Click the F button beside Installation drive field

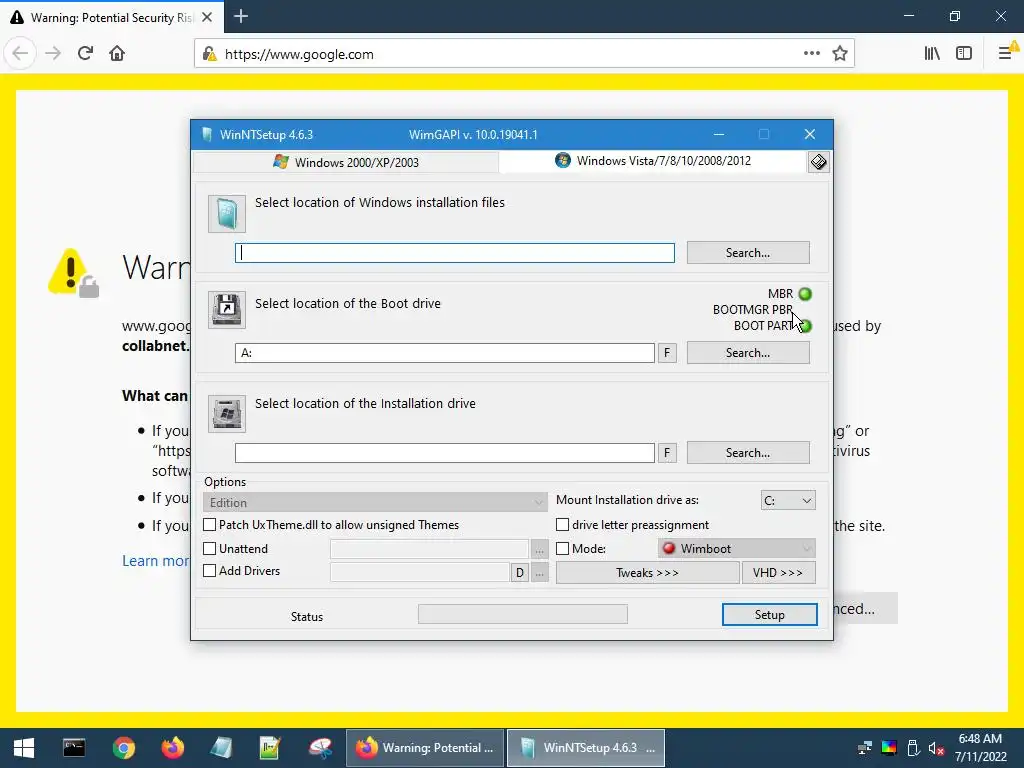667,453
